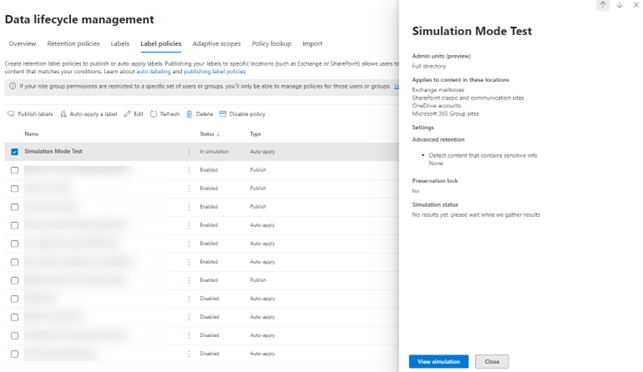643x372 pixels.
Task: Open more options for Simulation Mode Test row
Action: 189,152
